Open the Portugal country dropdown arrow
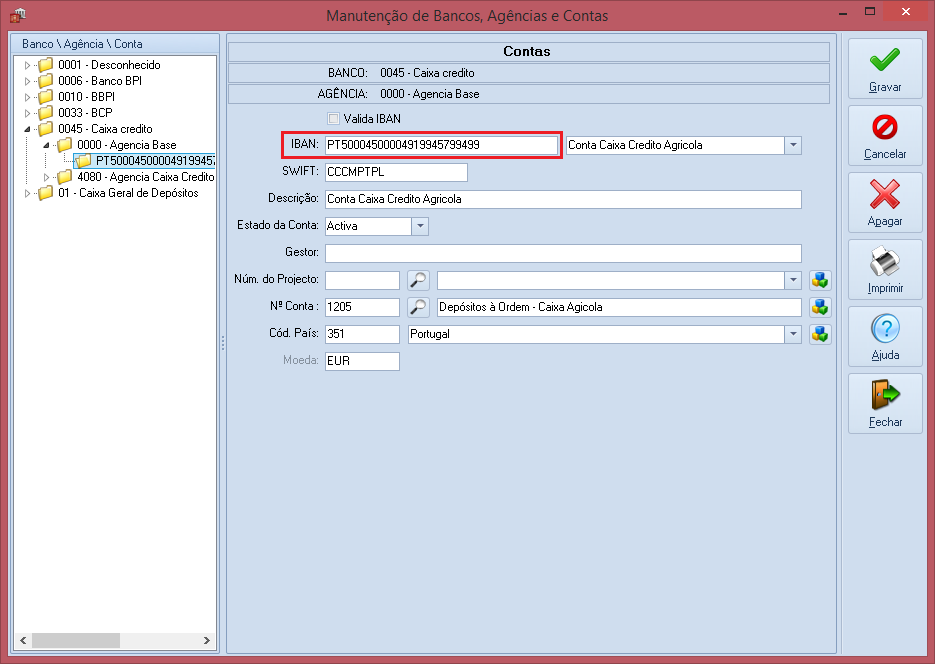 [x=793, y=334]
